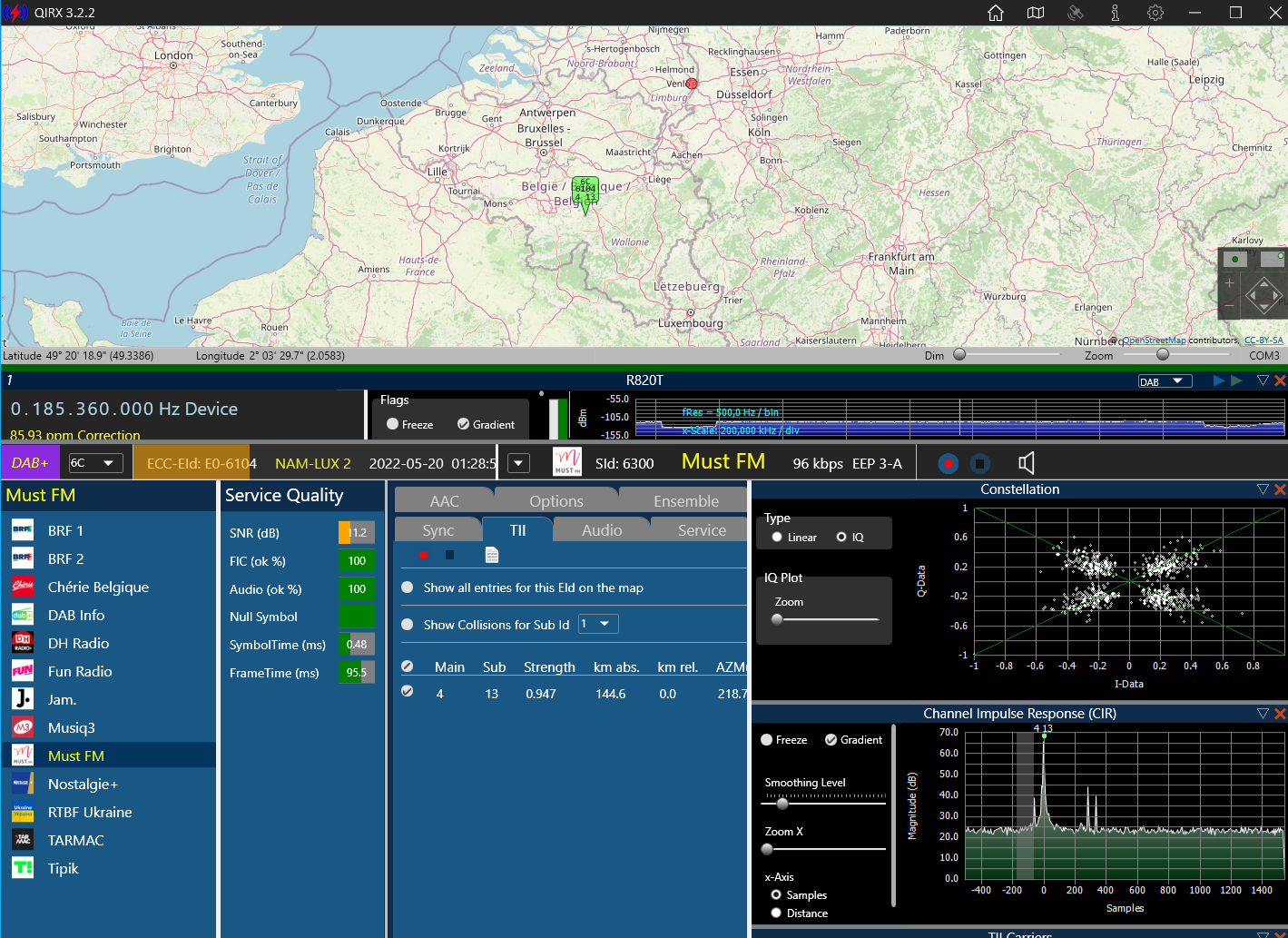Toggle Freeze in CIR panel

784,740
